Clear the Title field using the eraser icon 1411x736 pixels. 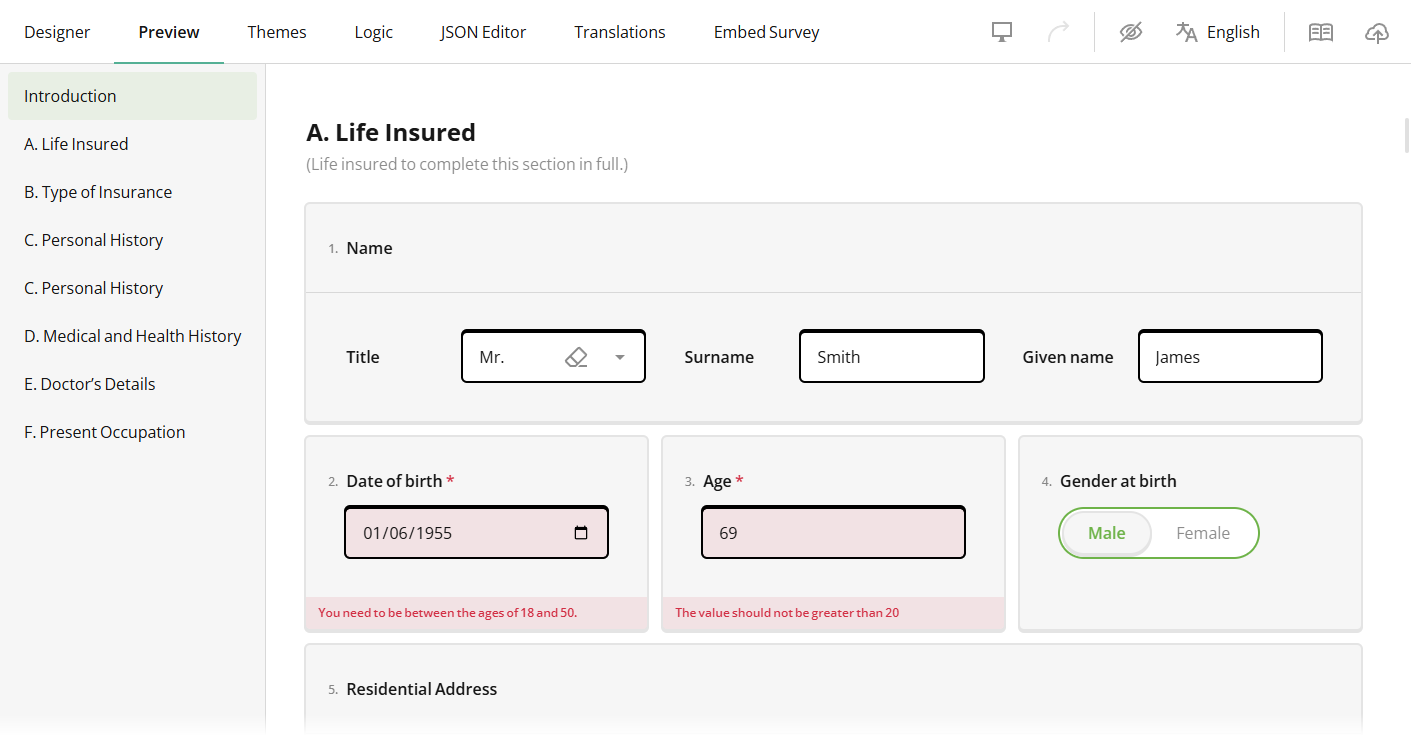click(576, 356)
